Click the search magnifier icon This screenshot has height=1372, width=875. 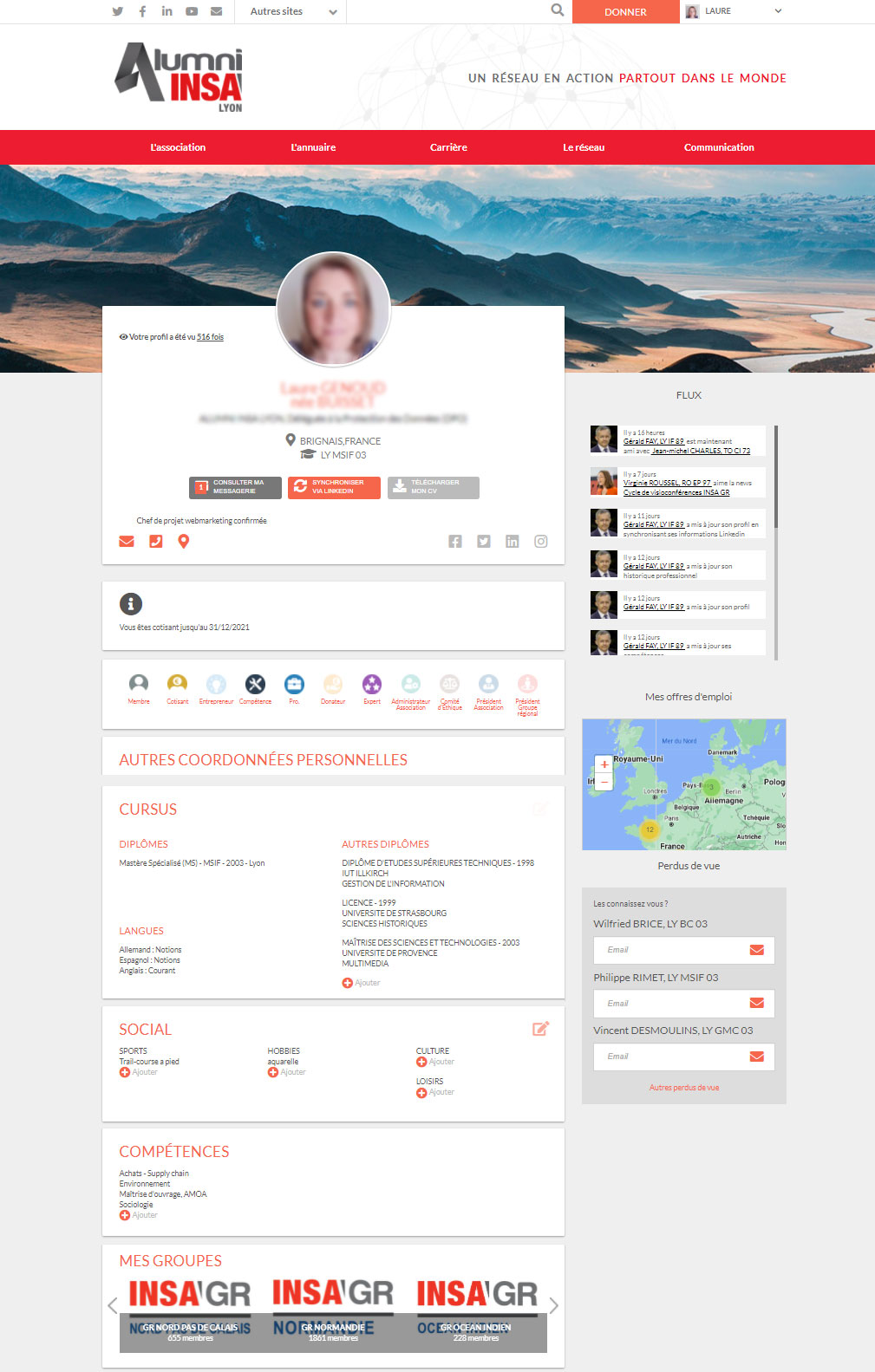(558, 10)
